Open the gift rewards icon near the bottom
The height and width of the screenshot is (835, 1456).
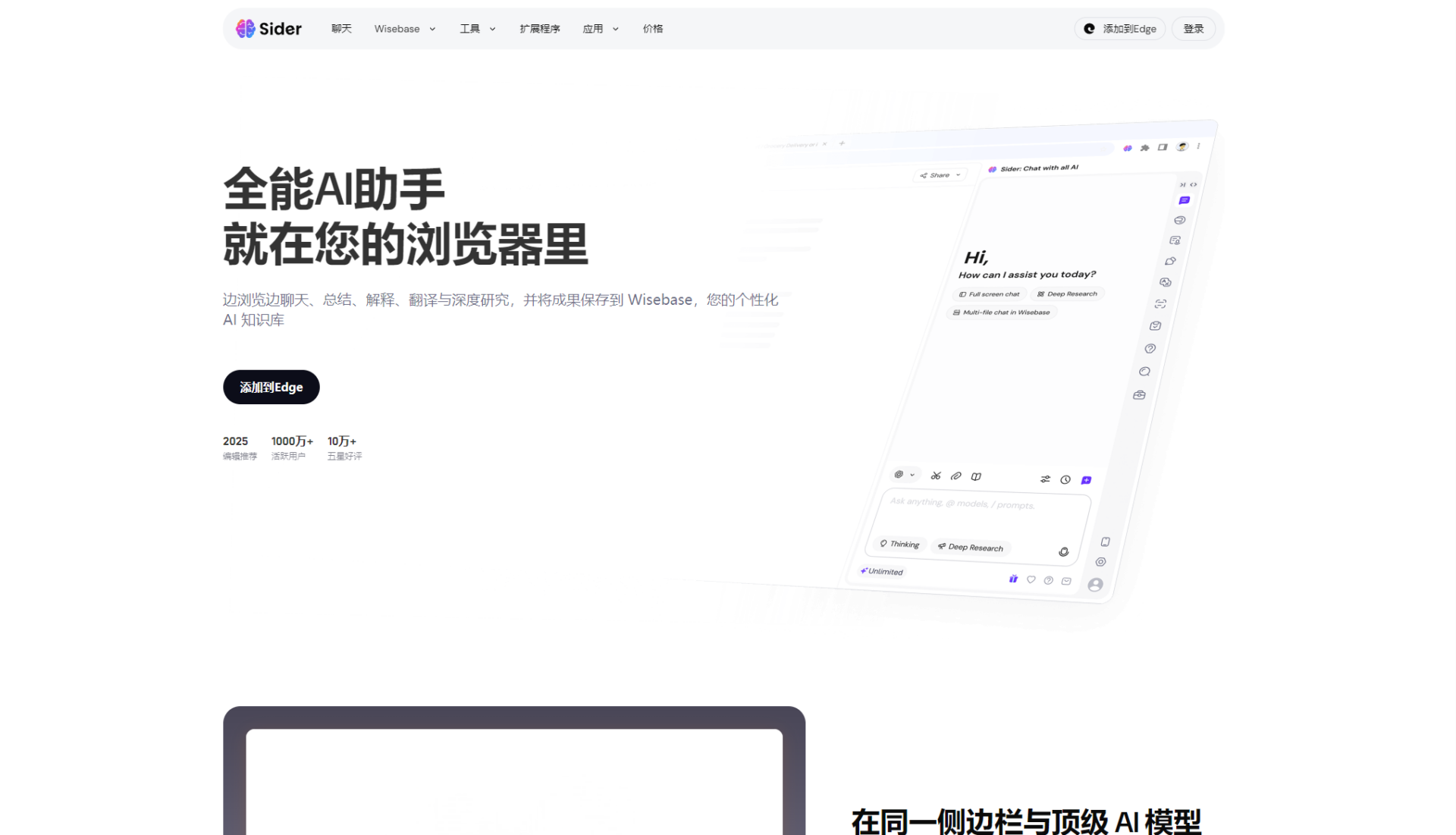[1013, 579]
